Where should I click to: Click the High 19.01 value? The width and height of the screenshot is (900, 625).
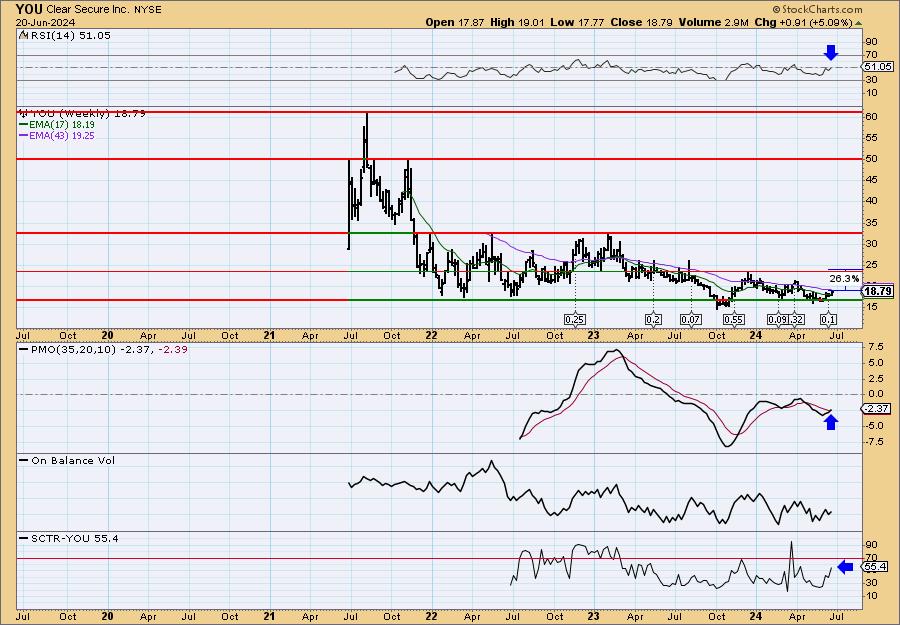517,22
